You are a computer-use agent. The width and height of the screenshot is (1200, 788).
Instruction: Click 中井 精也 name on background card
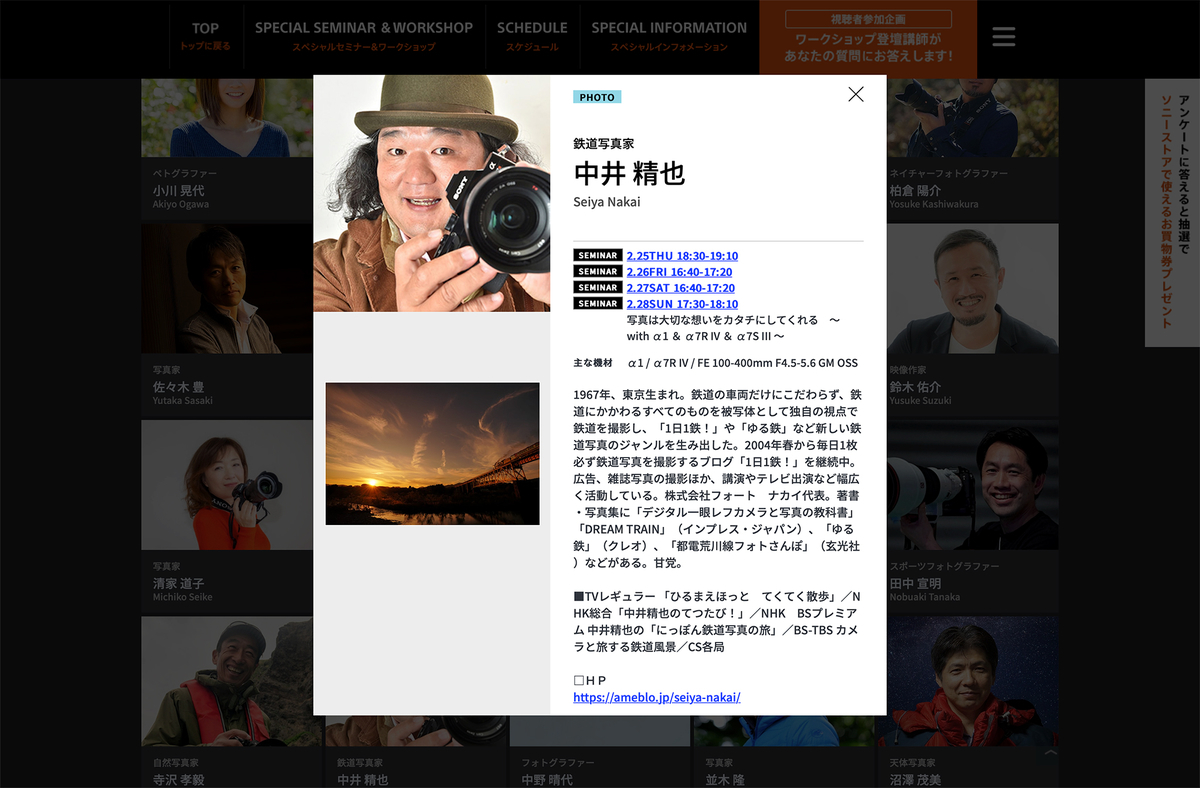(x=362, y=780)
